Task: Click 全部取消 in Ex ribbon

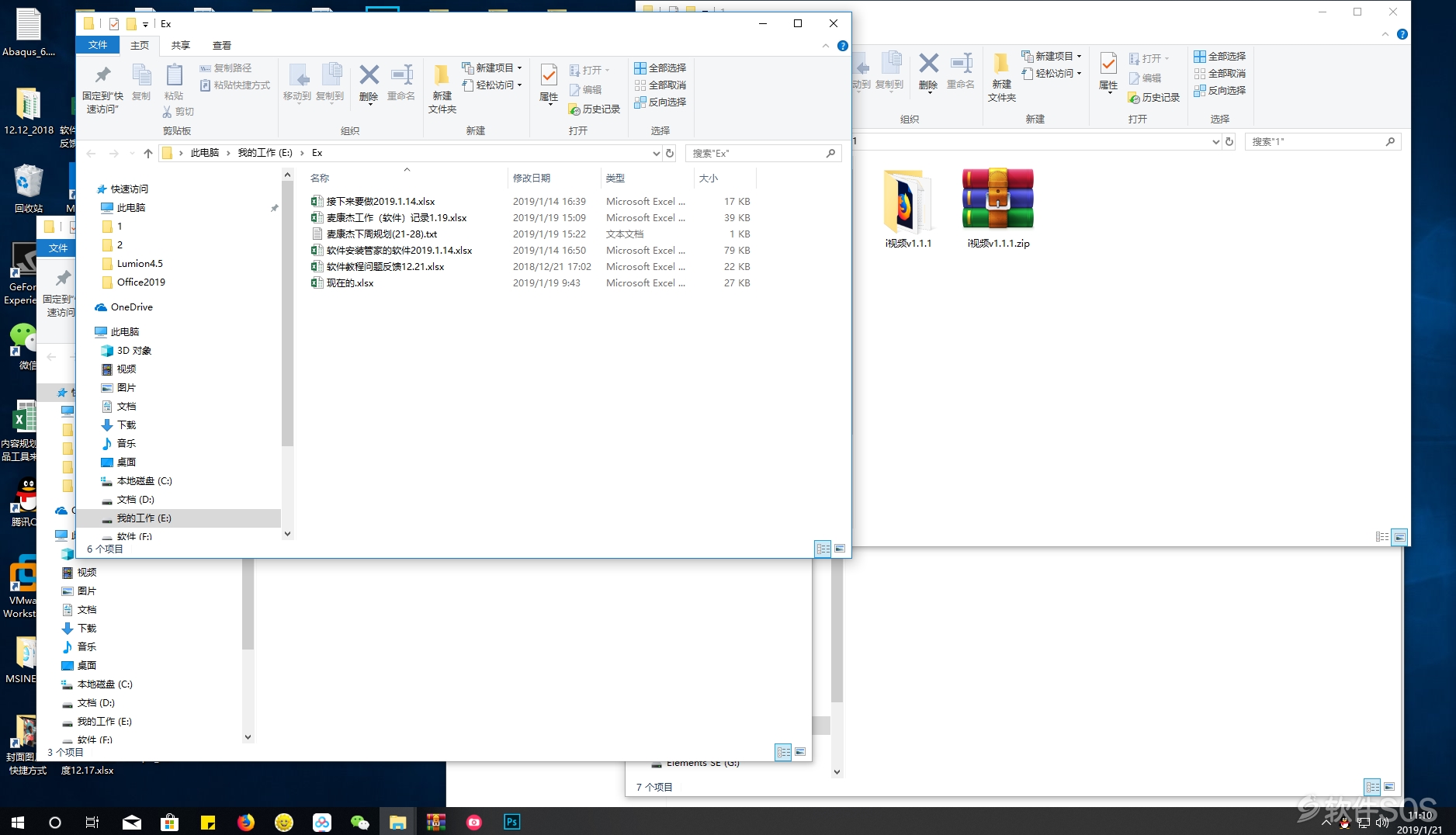Action: tap(660, 85)
